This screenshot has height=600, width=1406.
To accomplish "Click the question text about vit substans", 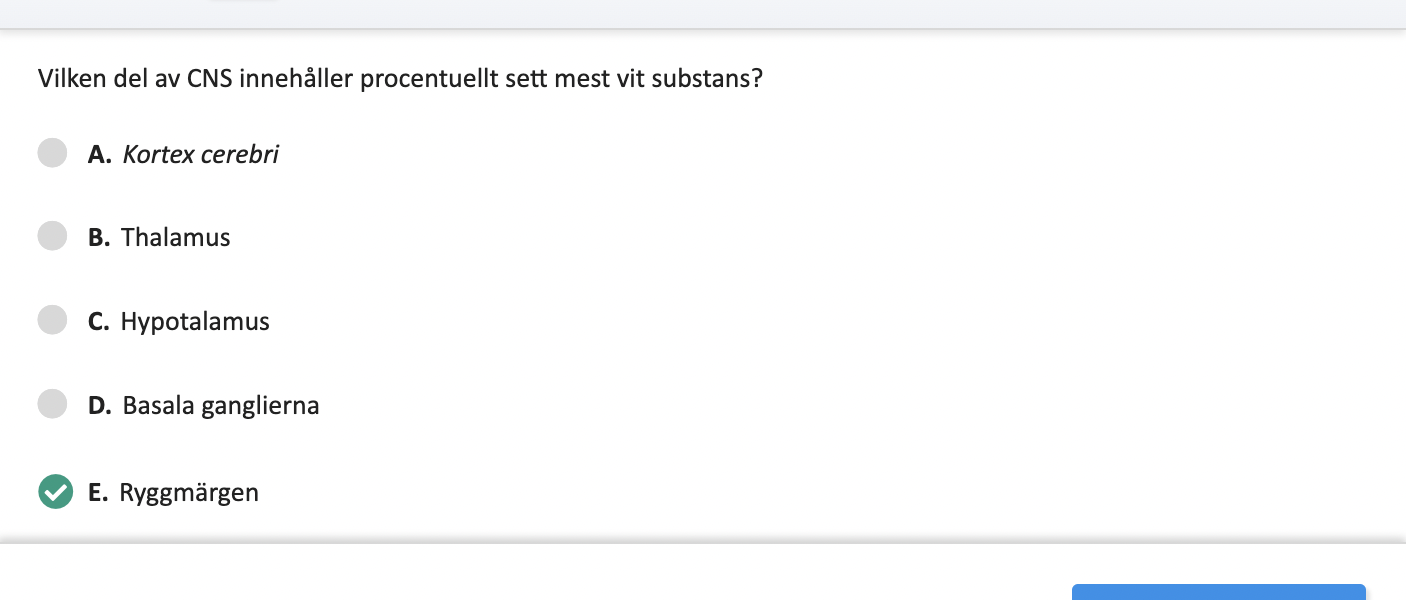I will pos(400,78).
